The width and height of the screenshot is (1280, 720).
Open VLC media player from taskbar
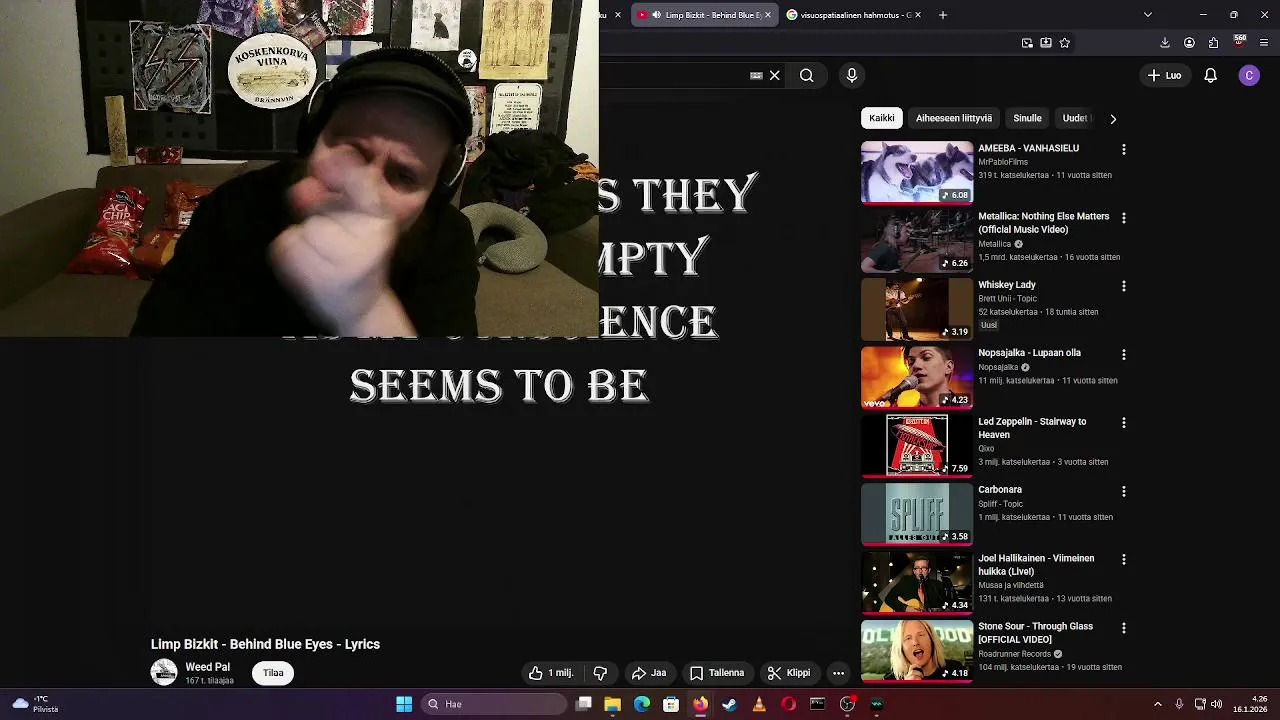coord(759,704)
